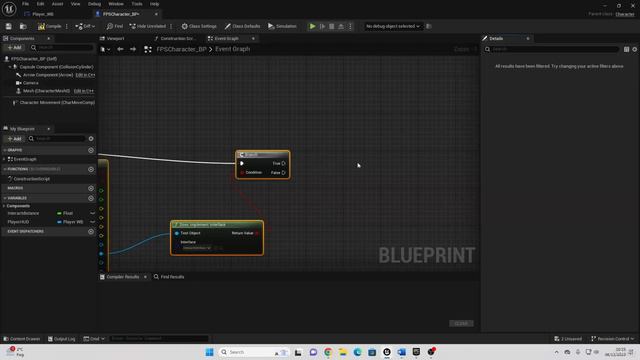Image resolution: width=640 pixels, height=360 pixels.
Task: Compile the FPSCharacter_BP blueprint
Action: (49, 26)
